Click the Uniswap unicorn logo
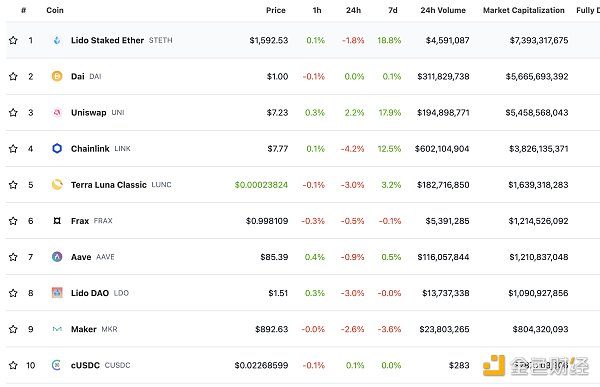 (x=57, y=113)
